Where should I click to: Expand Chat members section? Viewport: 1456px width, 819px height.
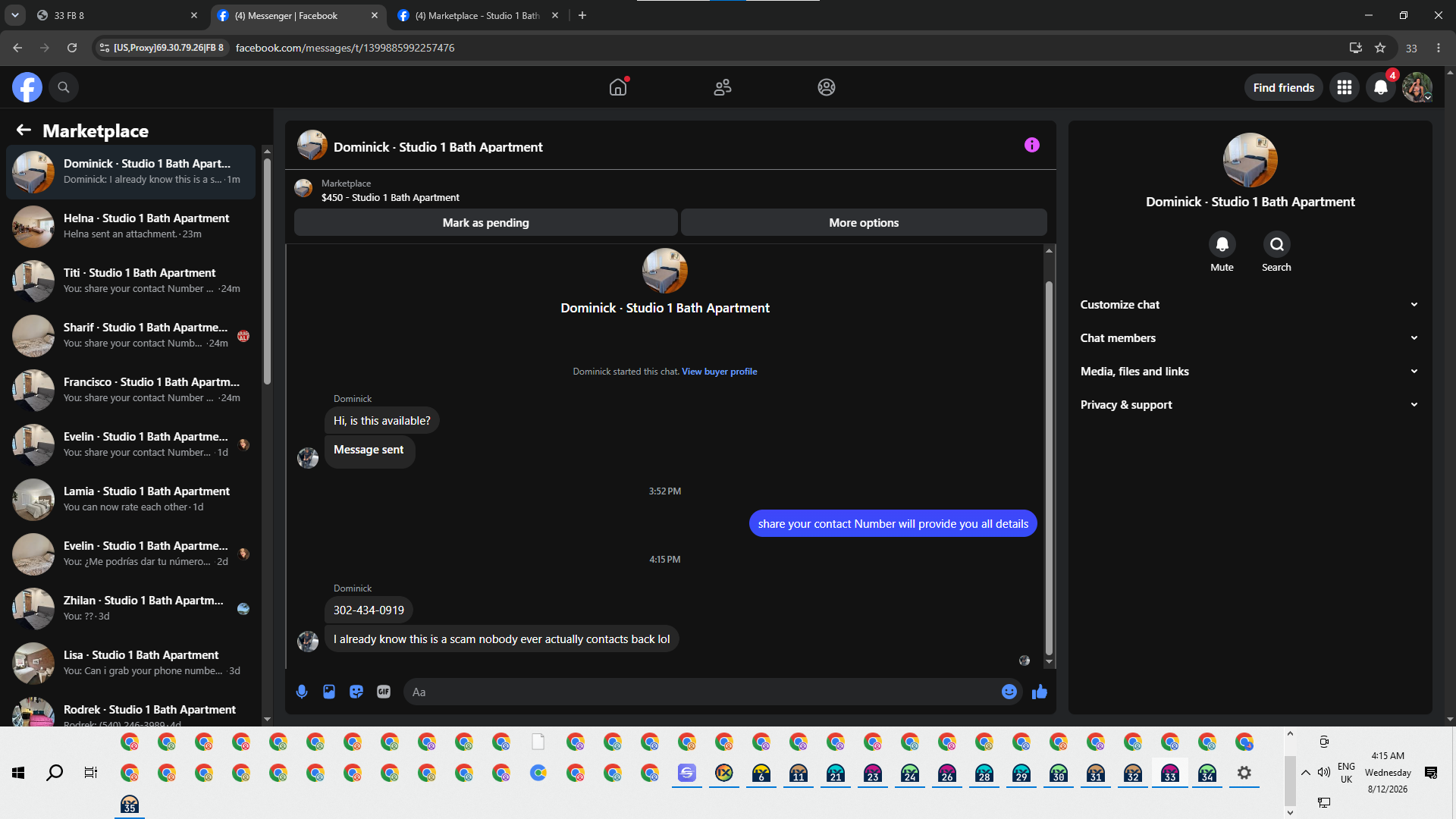point(1250,338)
